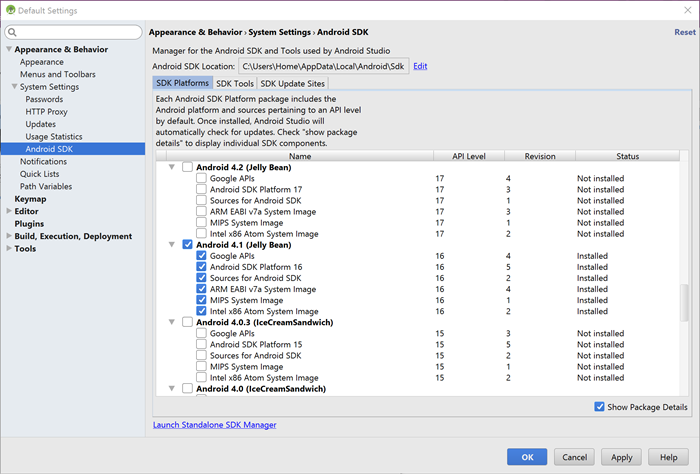Open Notifications settings
The height and width of the screenshot is (474, 700).
pyautogui.click(x=43, y=162)
